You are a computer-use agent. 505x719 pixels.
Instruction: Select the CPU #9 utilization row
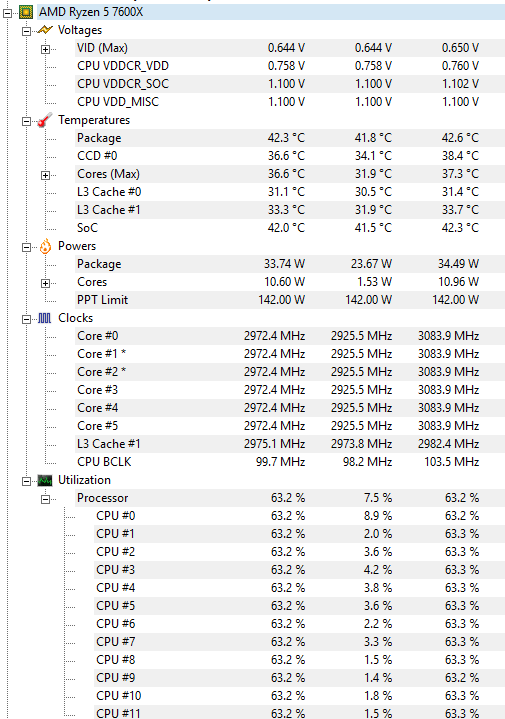300,678
